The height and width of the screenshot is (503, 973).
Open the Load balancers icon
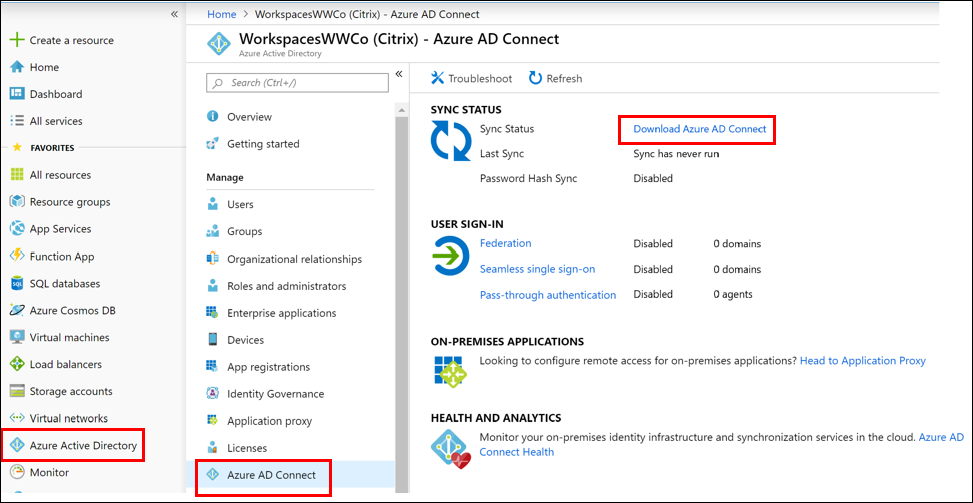coord(16,364)
